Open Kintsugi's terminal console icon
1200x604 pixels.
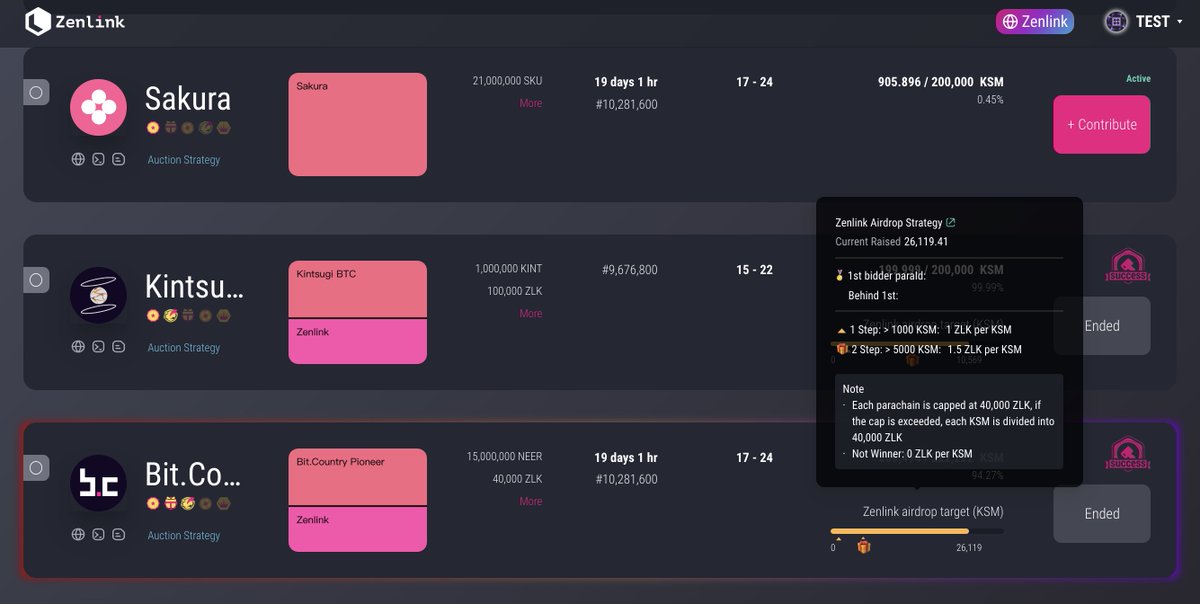[98, 347]
